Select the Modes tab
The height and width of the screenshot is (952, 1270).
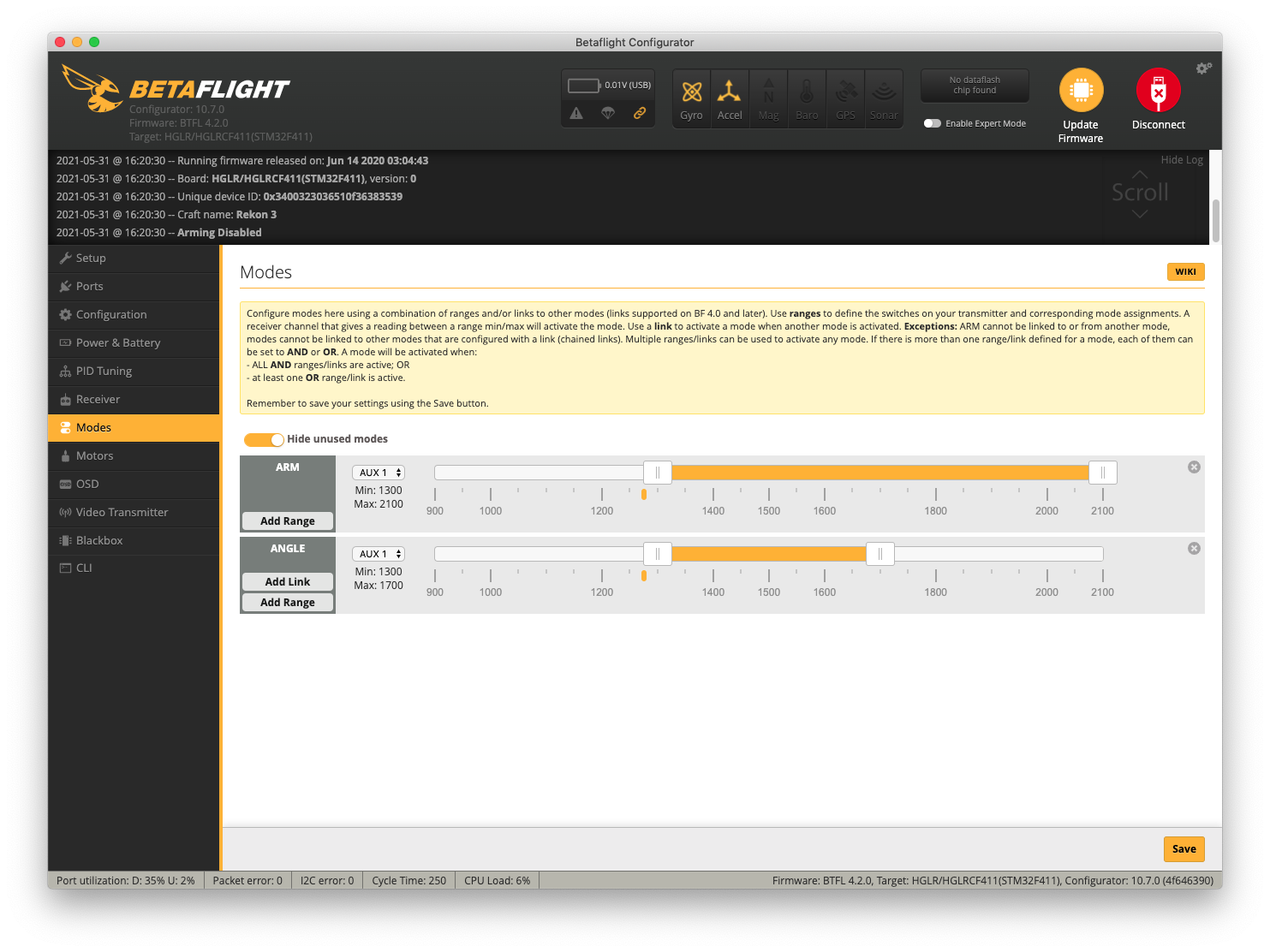pyautogui.click(x=134, y=428)
